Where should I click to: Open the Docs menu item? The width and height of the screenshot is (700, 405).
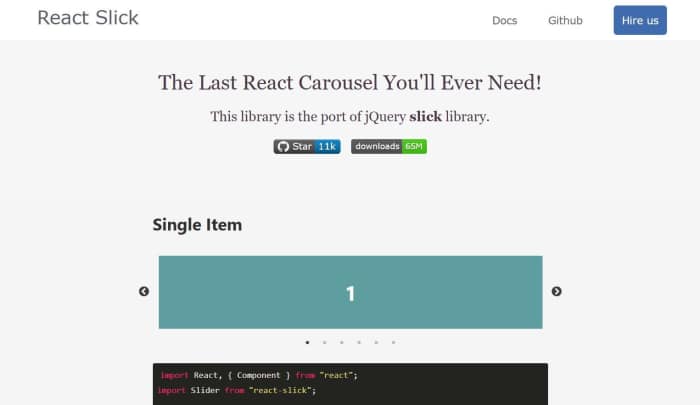click(504, 21)
